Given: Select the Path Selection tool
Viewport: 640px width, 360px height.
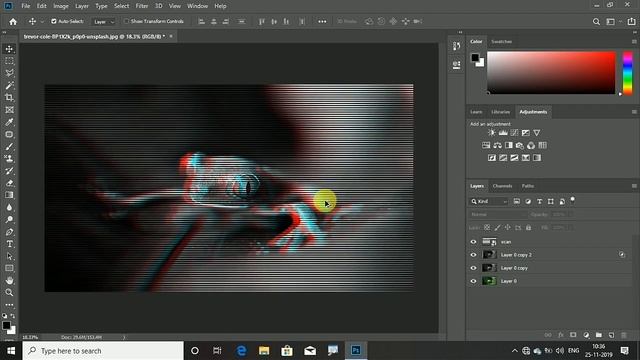Looking at the screenshot, I should pos(9,256).
